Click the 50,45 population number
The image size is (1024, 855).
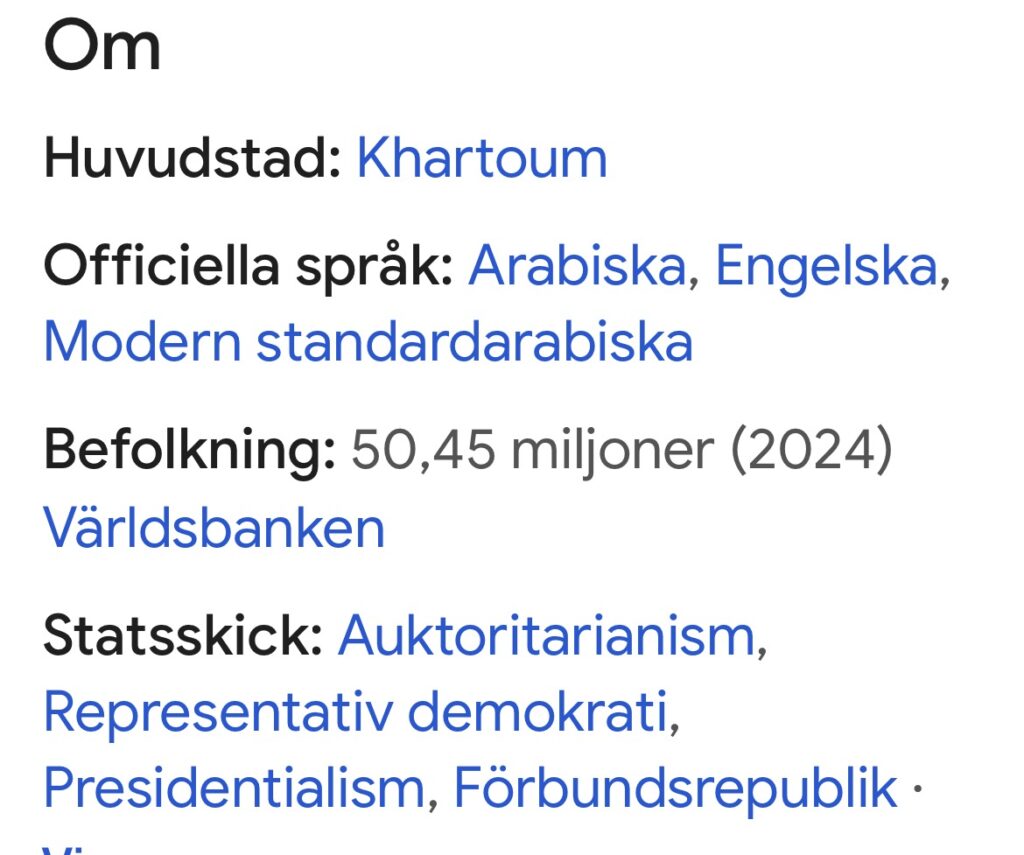423,452
